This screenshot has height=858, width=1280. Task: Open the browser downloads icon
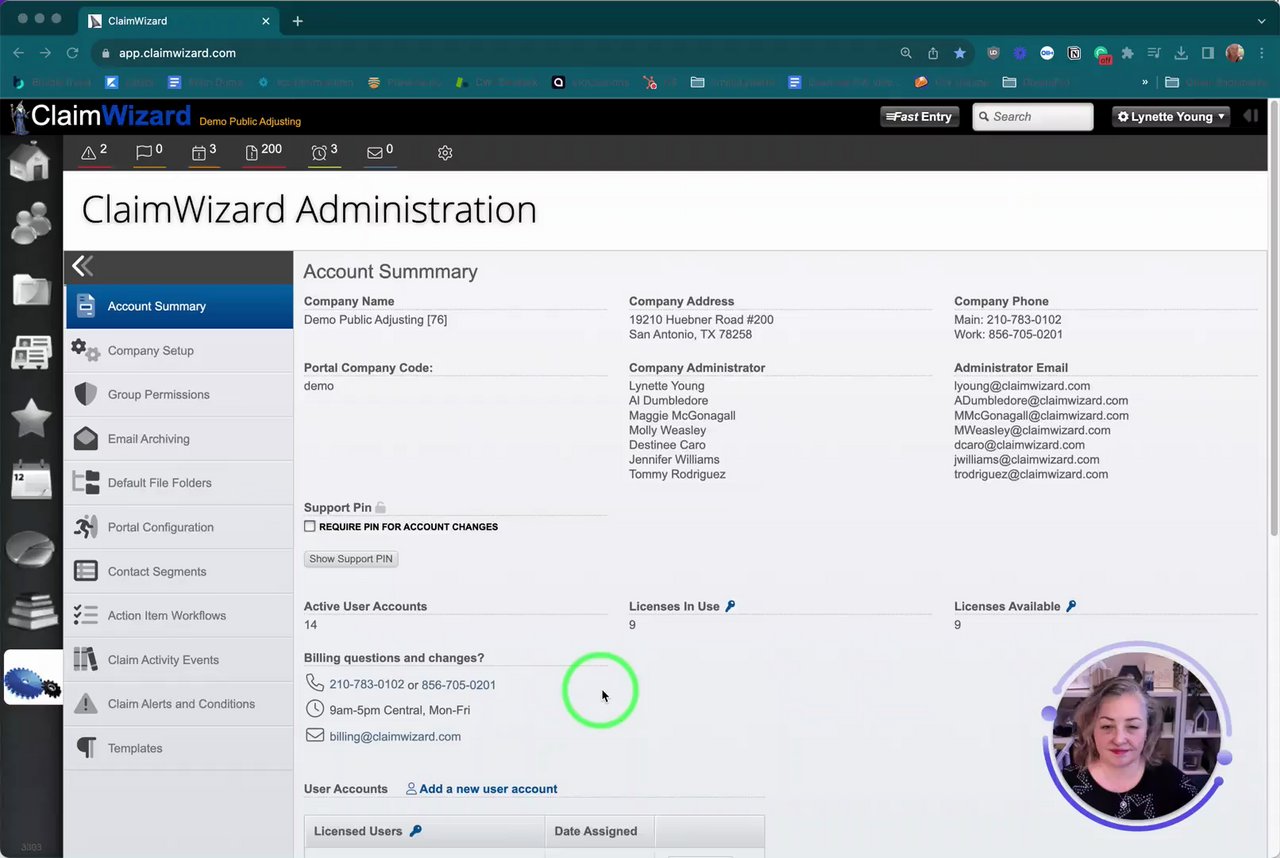click(x=1181, y=53)
